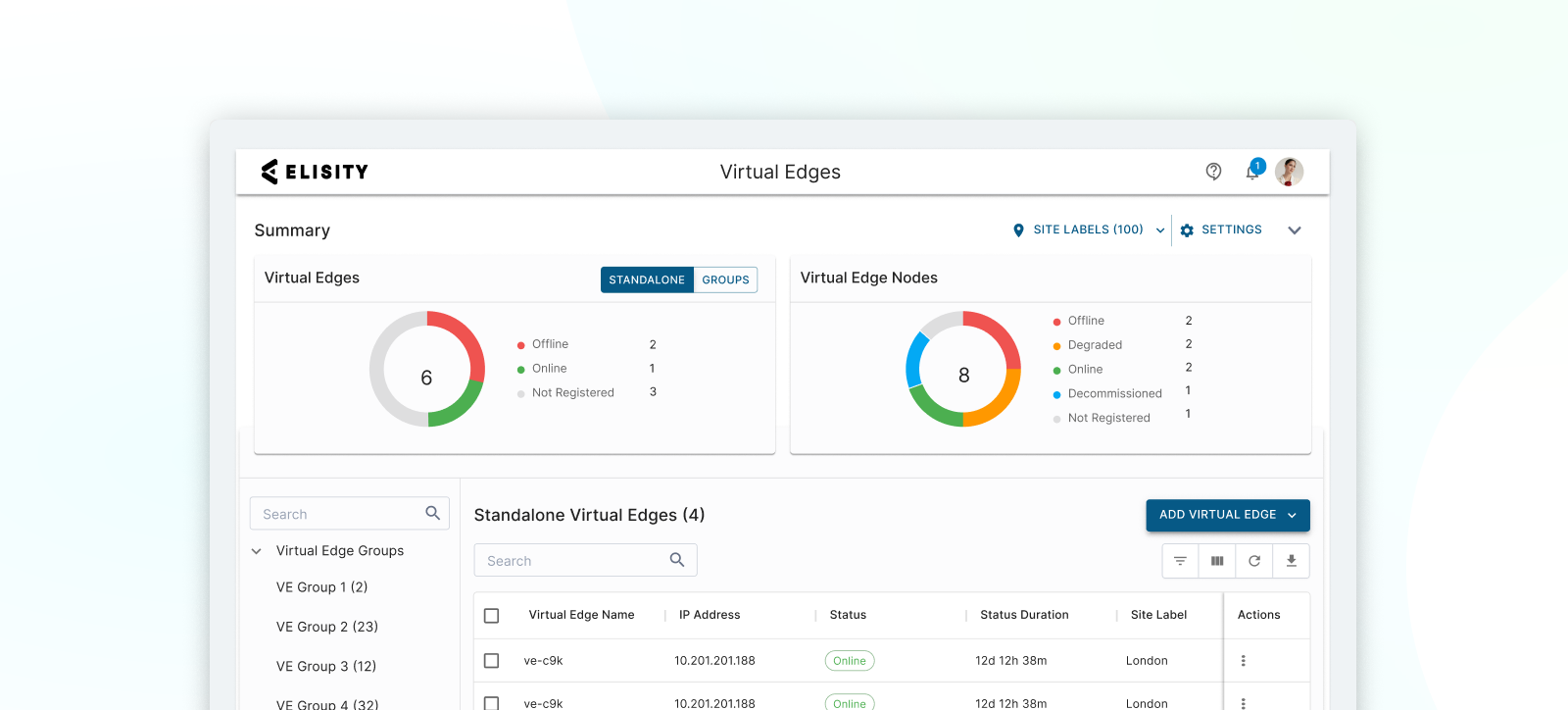This screenshot has width=1568, height=710.
Task: Download the virtual edges table data
Action: tap(1292, 561)
